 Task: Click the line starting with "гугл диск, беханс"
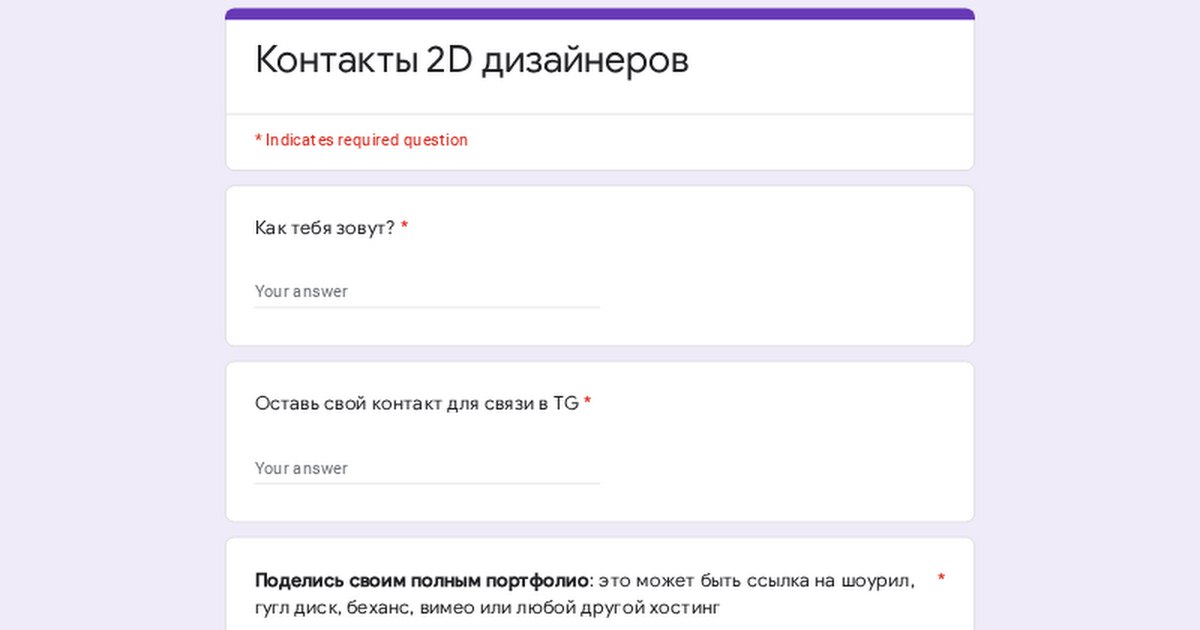point(486,607)
